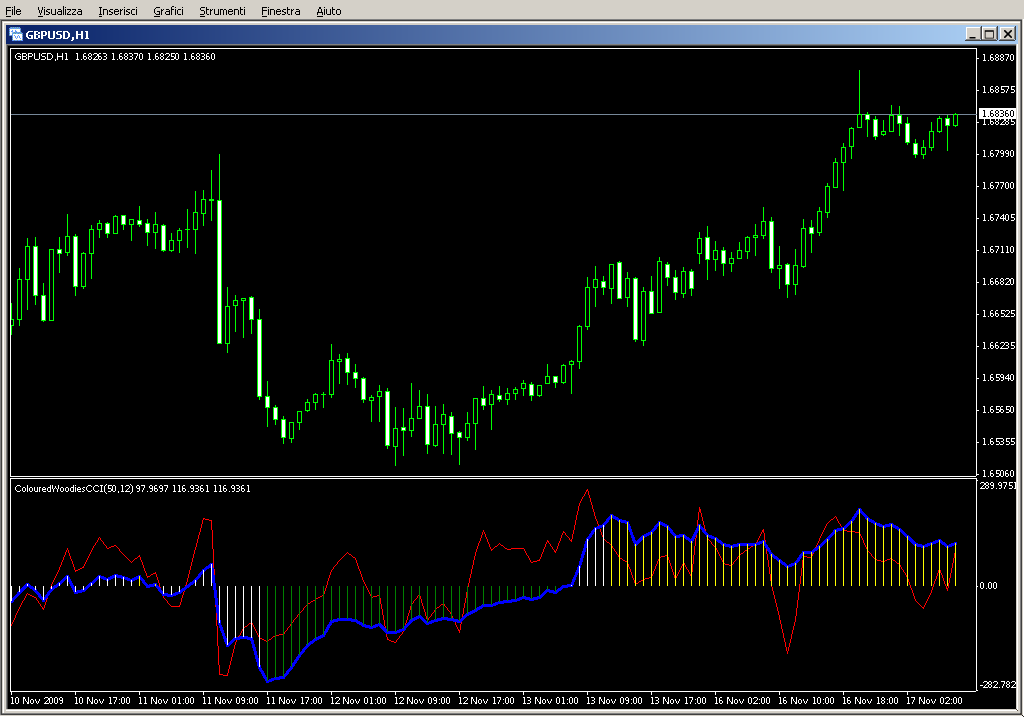Click time label 17 Nov 02:00
Viewport: 1024px width, 717px height.
(934, 701)
